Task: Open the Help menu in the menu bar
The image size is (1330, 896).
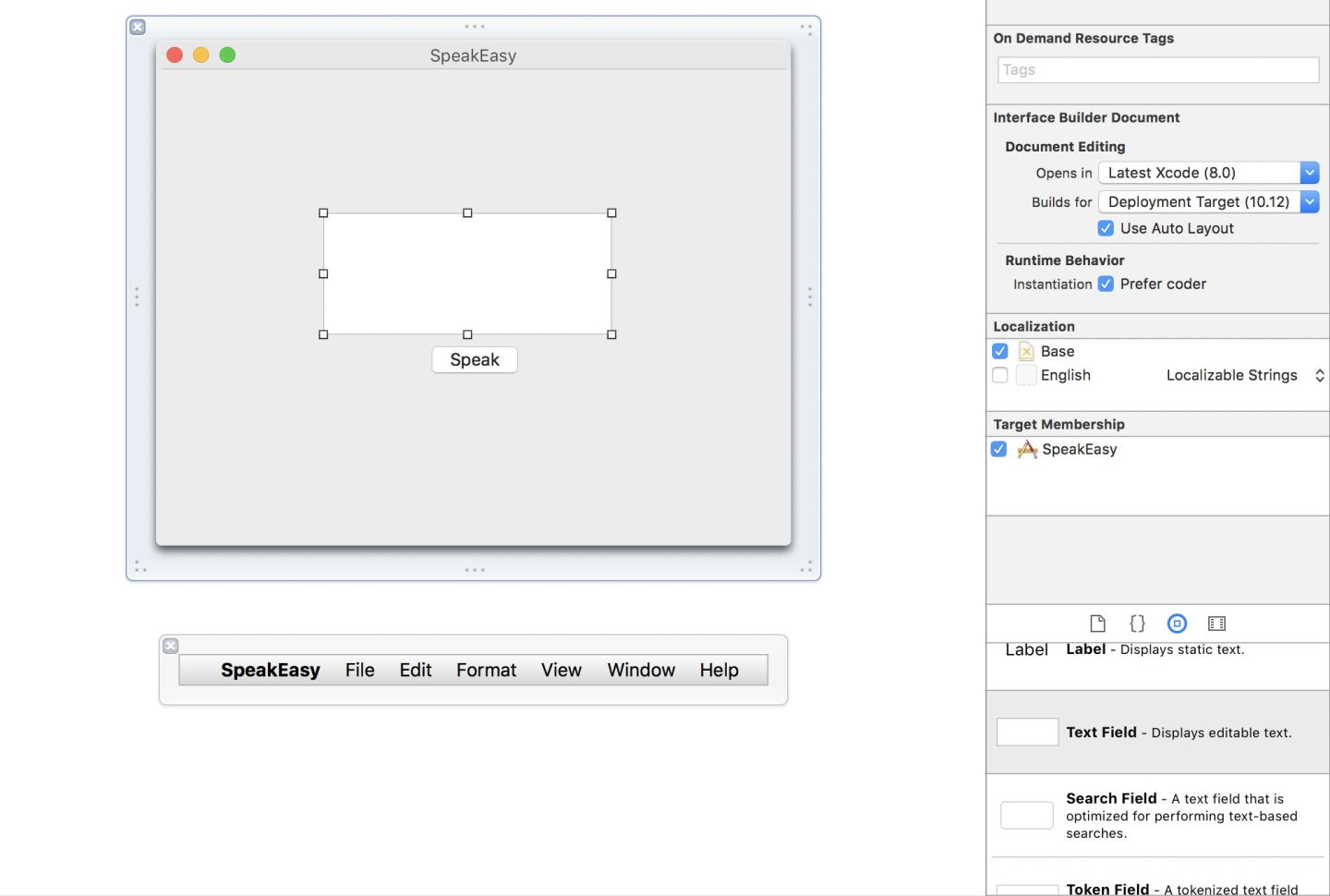Action: [719, 670]
